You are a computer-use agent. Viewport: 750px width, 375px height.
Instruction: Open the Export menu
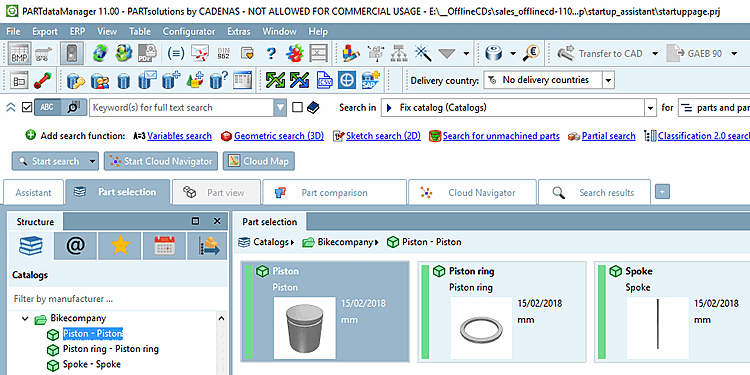coord(45,32)
